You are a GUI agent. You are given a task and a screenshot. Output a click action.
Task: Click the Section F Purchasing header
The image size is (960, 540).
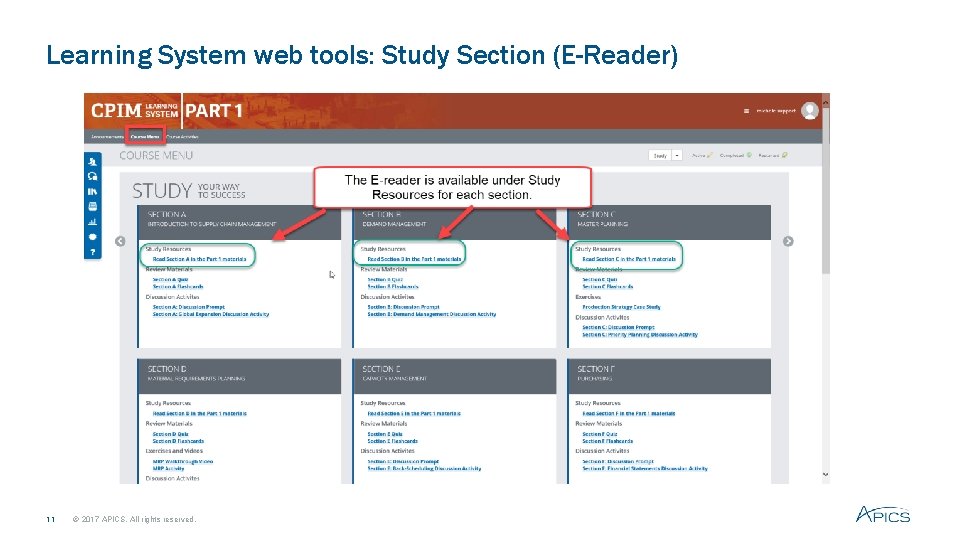click(x=669, y=376)
